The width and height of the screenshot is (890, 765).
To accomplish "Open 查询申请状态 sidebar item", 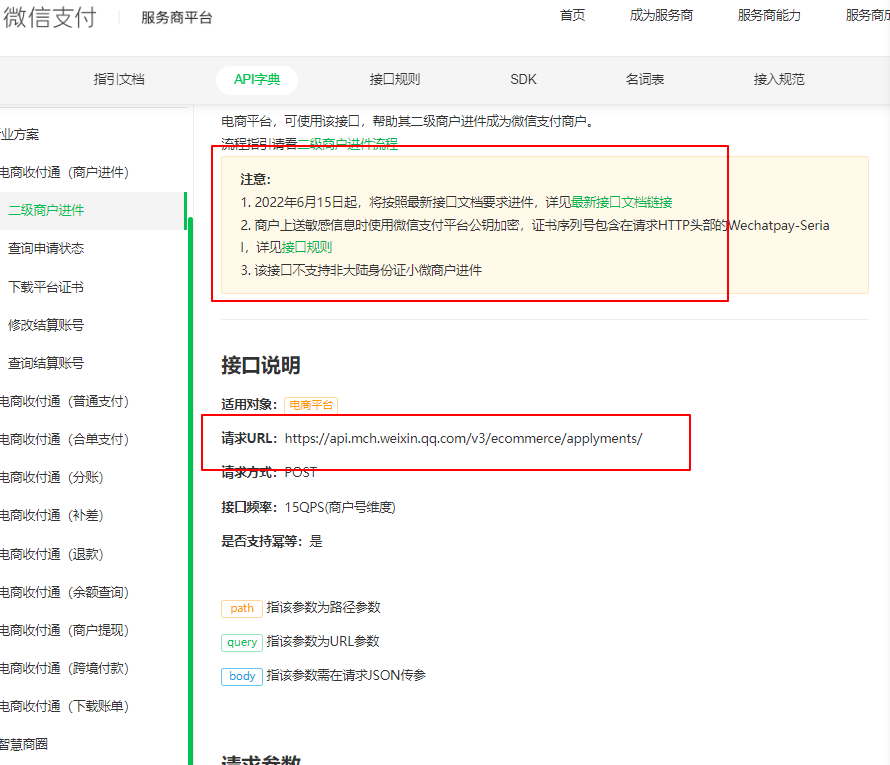I will 46,249.
